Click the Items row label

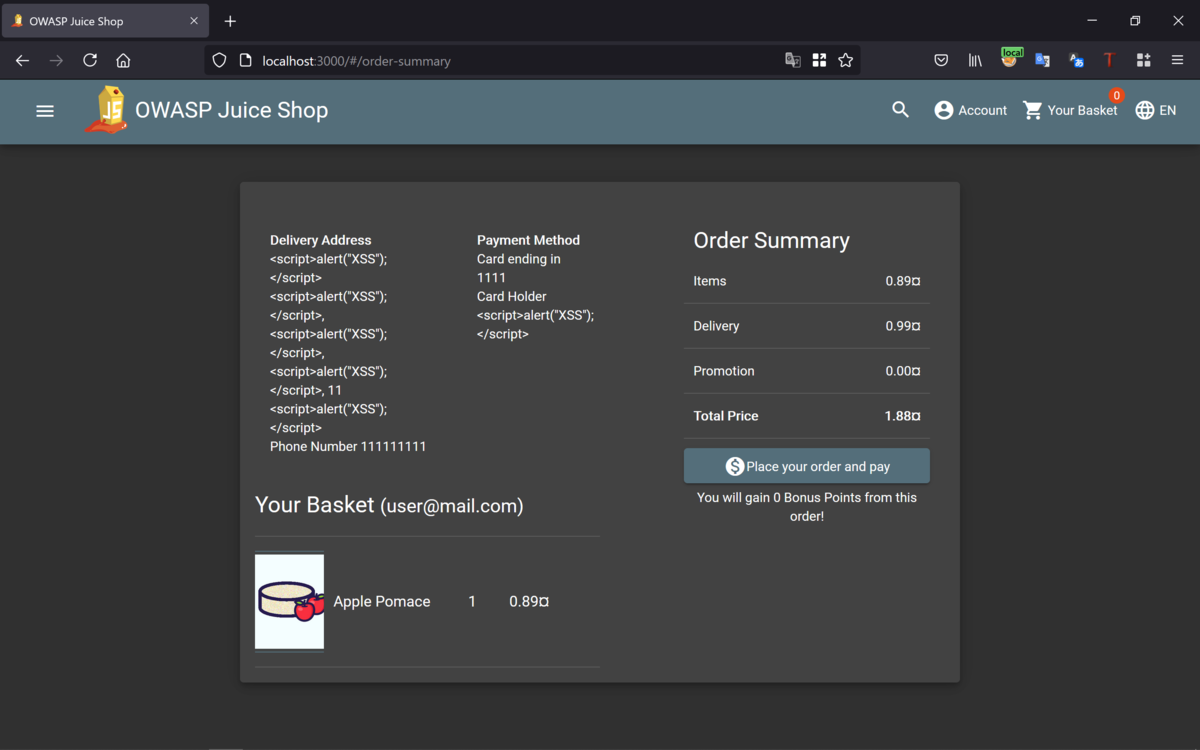(x=710, y=281)
